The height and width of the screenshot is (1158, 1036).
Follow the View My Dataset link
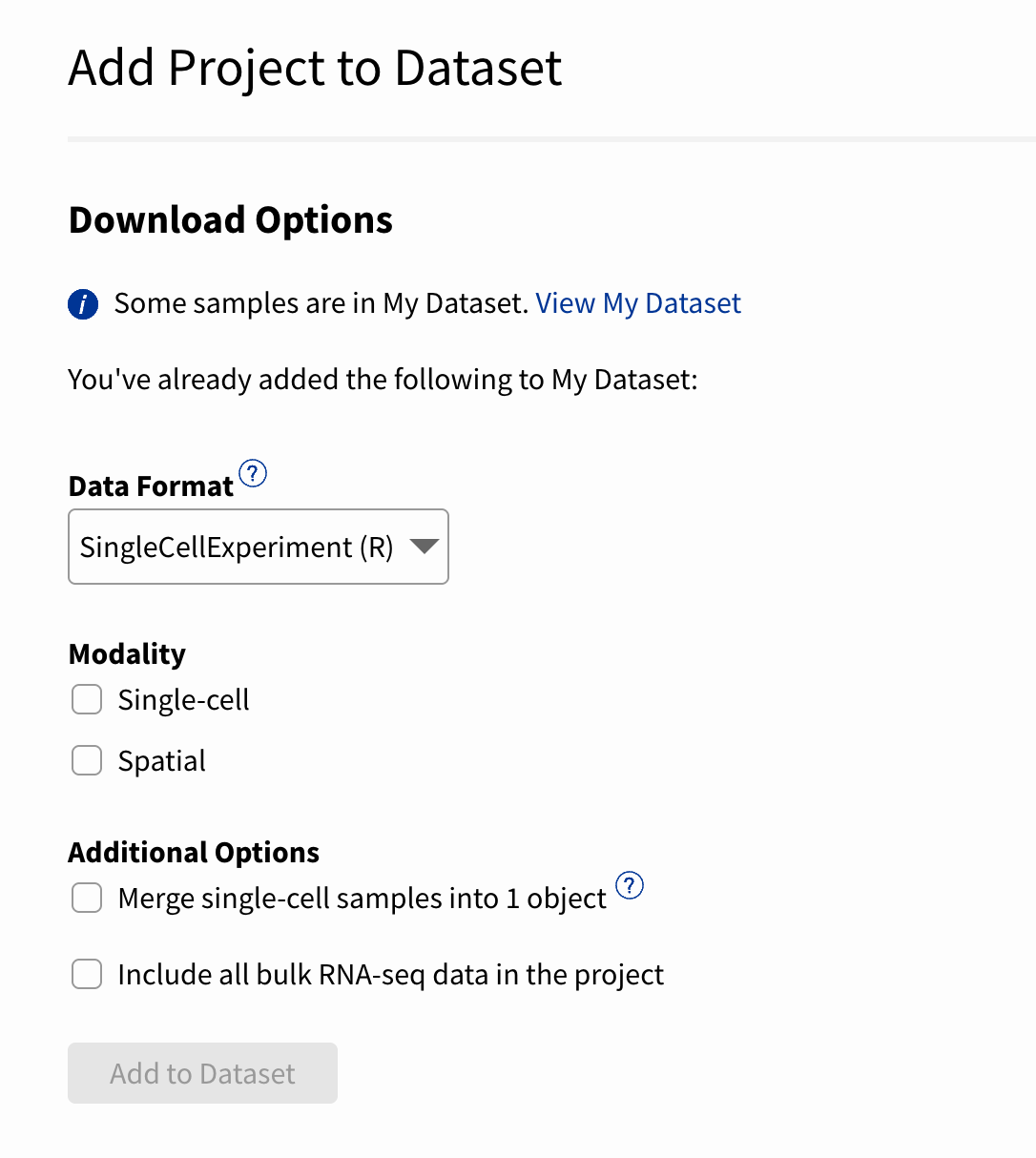[638, 303]
